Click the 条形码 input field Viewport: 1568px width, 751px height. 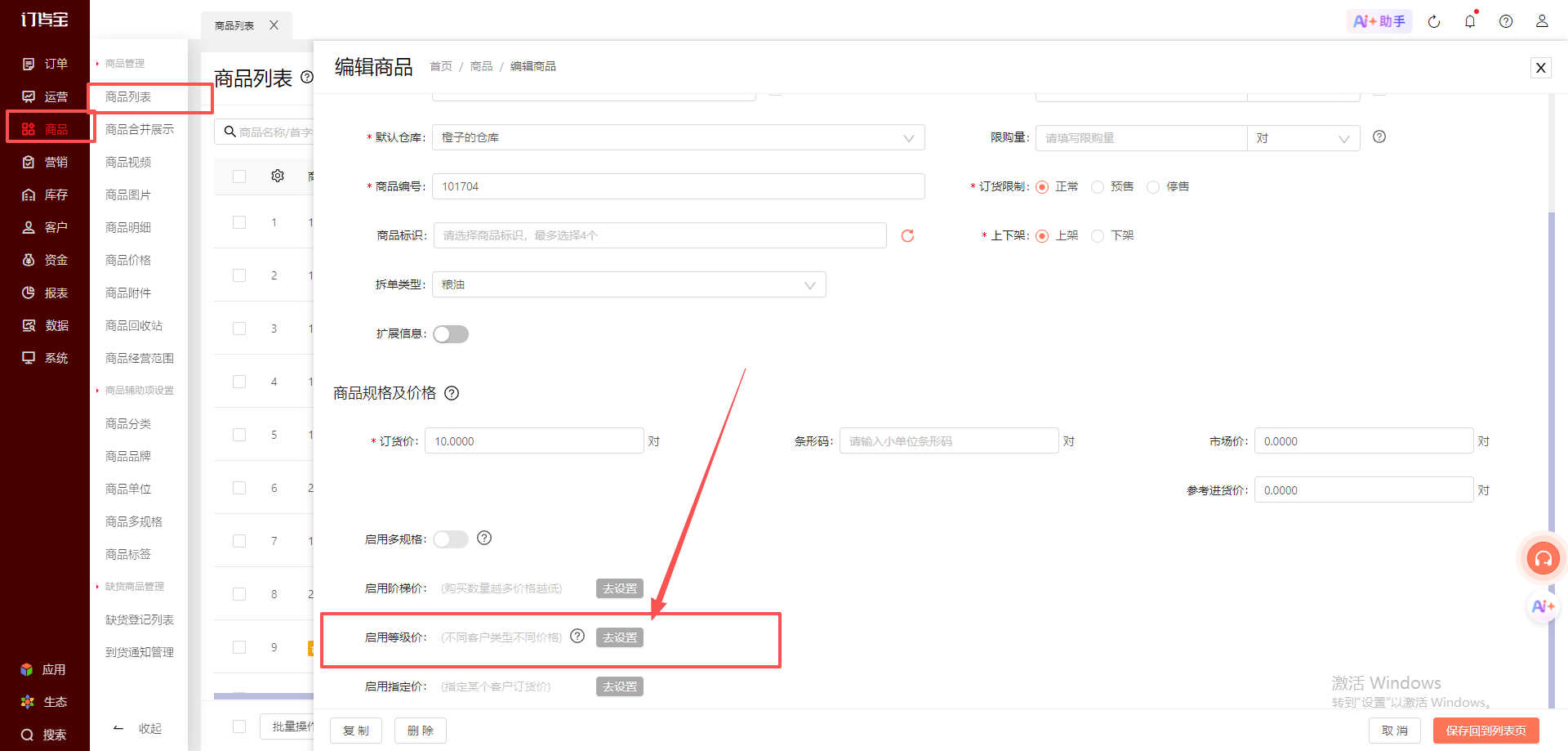tap(949, 440)
